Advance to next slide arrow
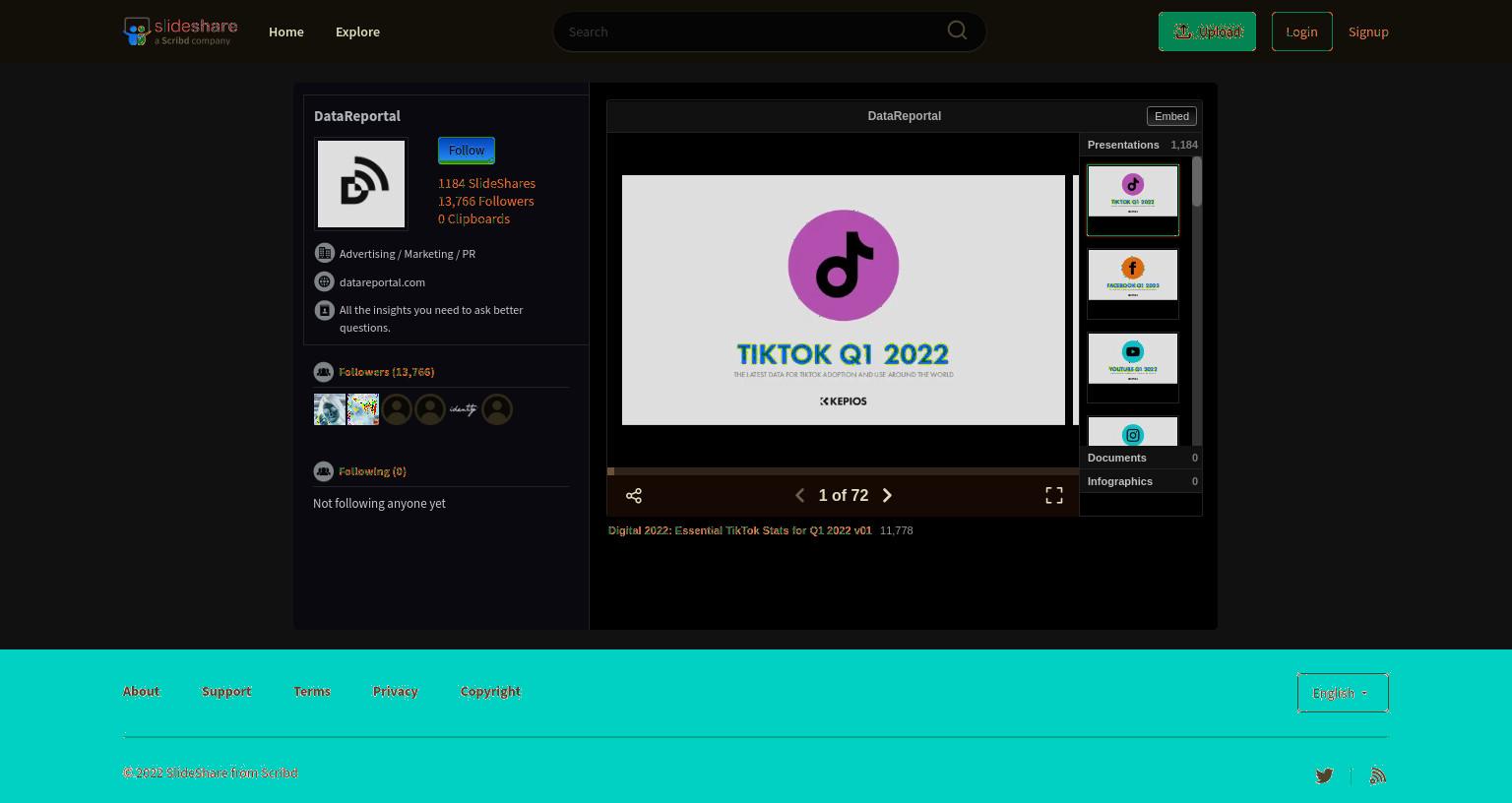The image size is (1512, 803). (x=887, y=496)
